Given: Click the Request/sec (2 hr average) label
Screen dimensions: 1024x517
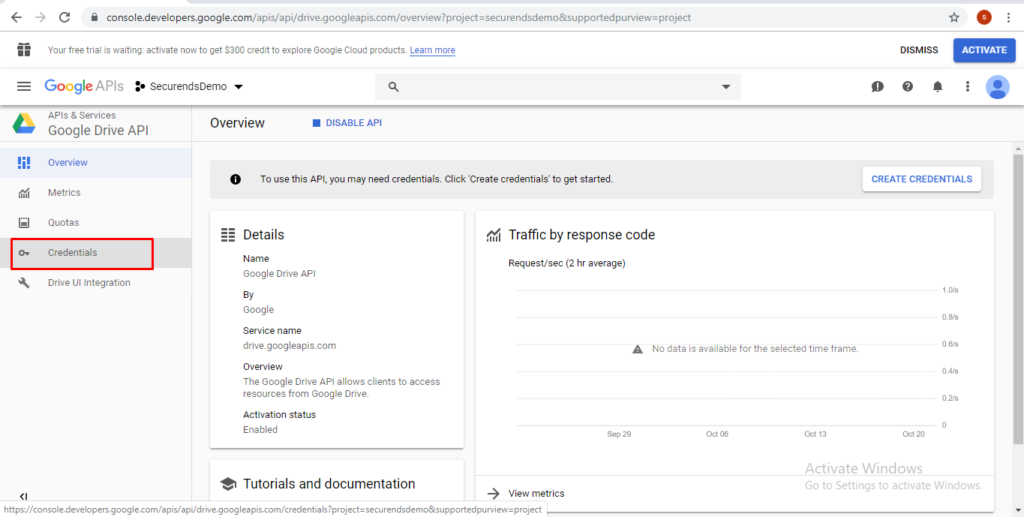Looking at the screenshot, I should (x=567, y=263).
